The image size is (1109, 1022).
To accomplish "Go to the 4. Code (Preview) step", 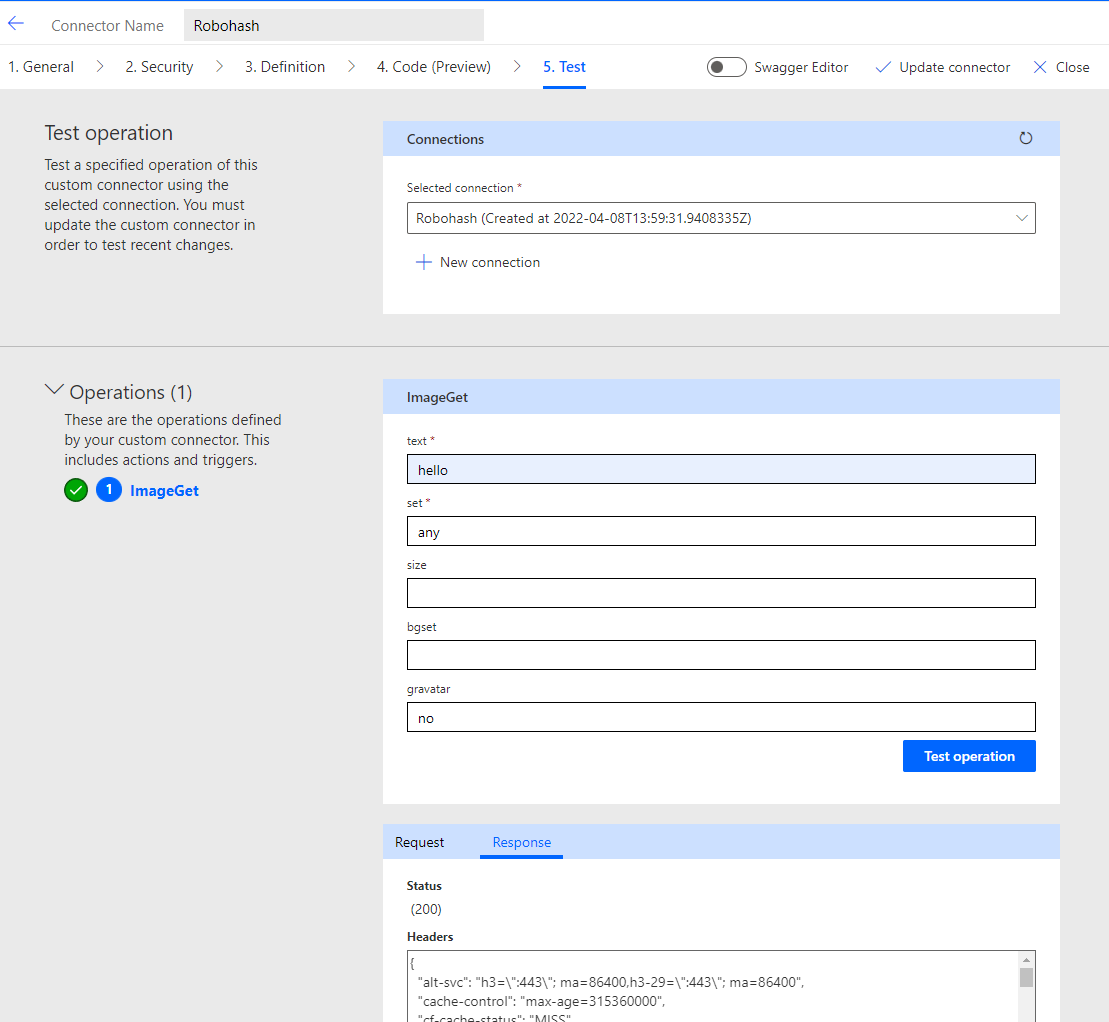I will pyautogui.click(x=434, y=66).
